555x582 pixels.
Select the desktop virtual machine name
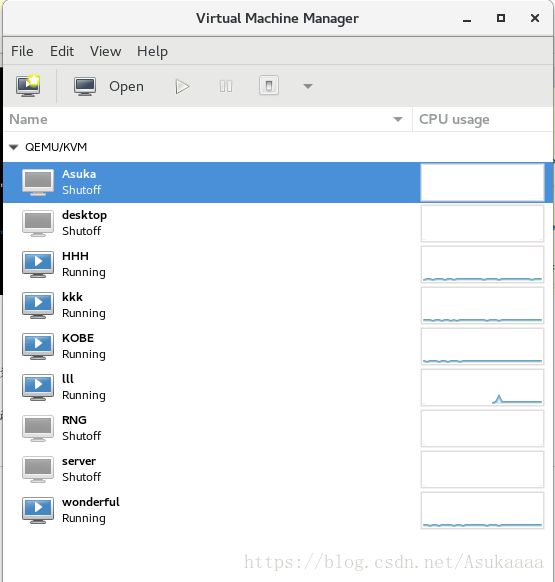coord(85,215)
